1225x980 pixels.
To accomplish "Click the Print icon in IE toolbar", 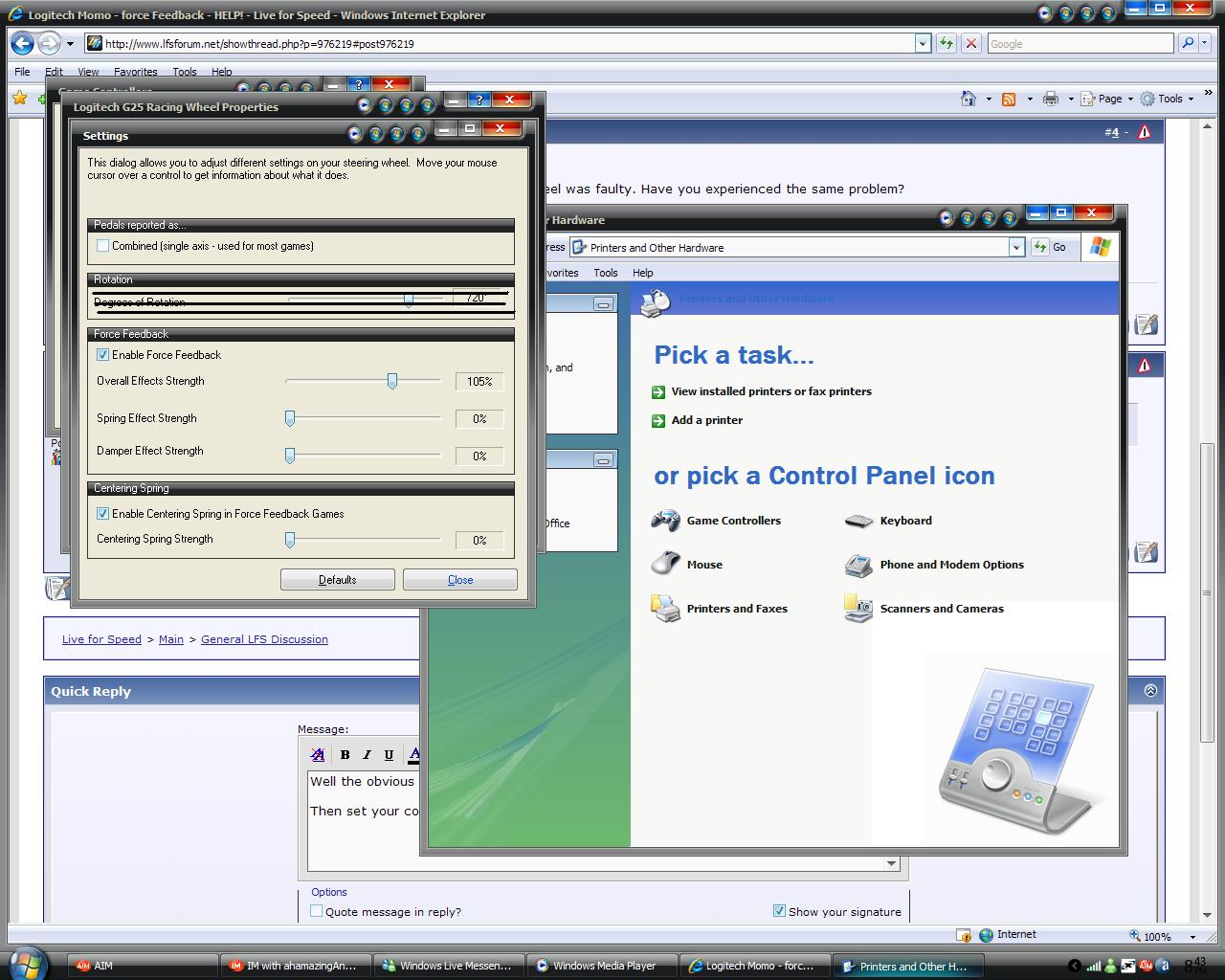I will pos(1051,98).
